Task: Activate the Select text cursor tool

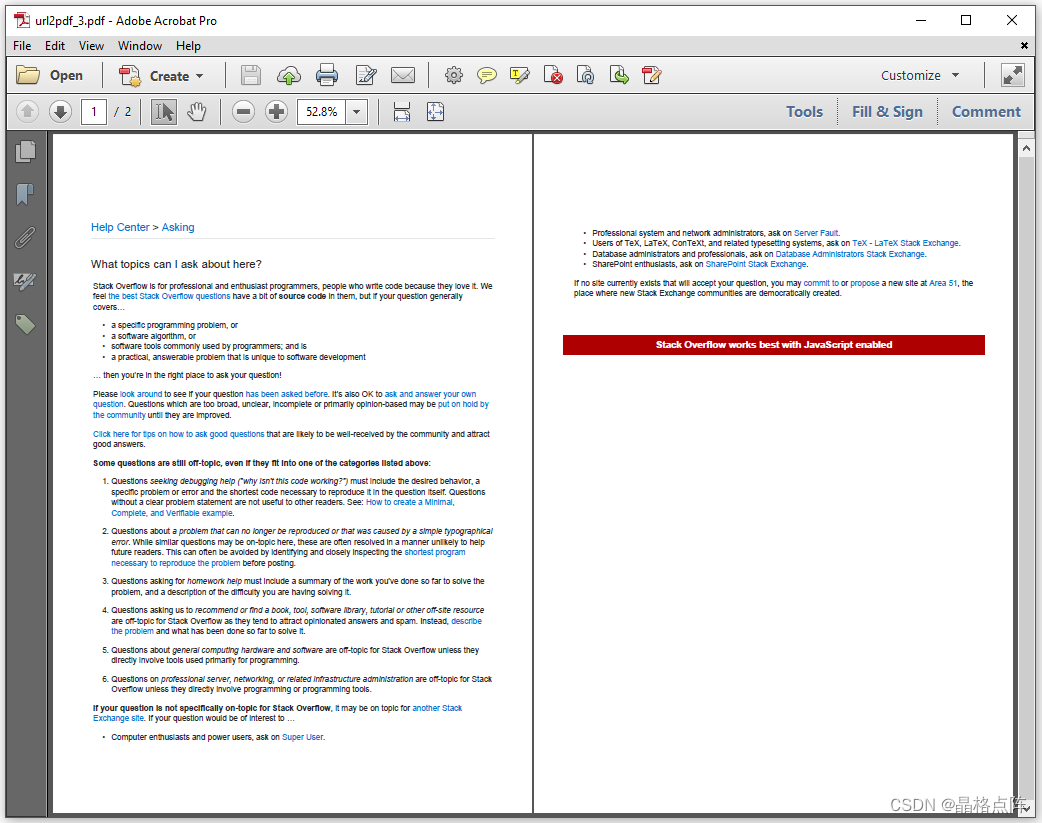Action: (x=163, y=112)
